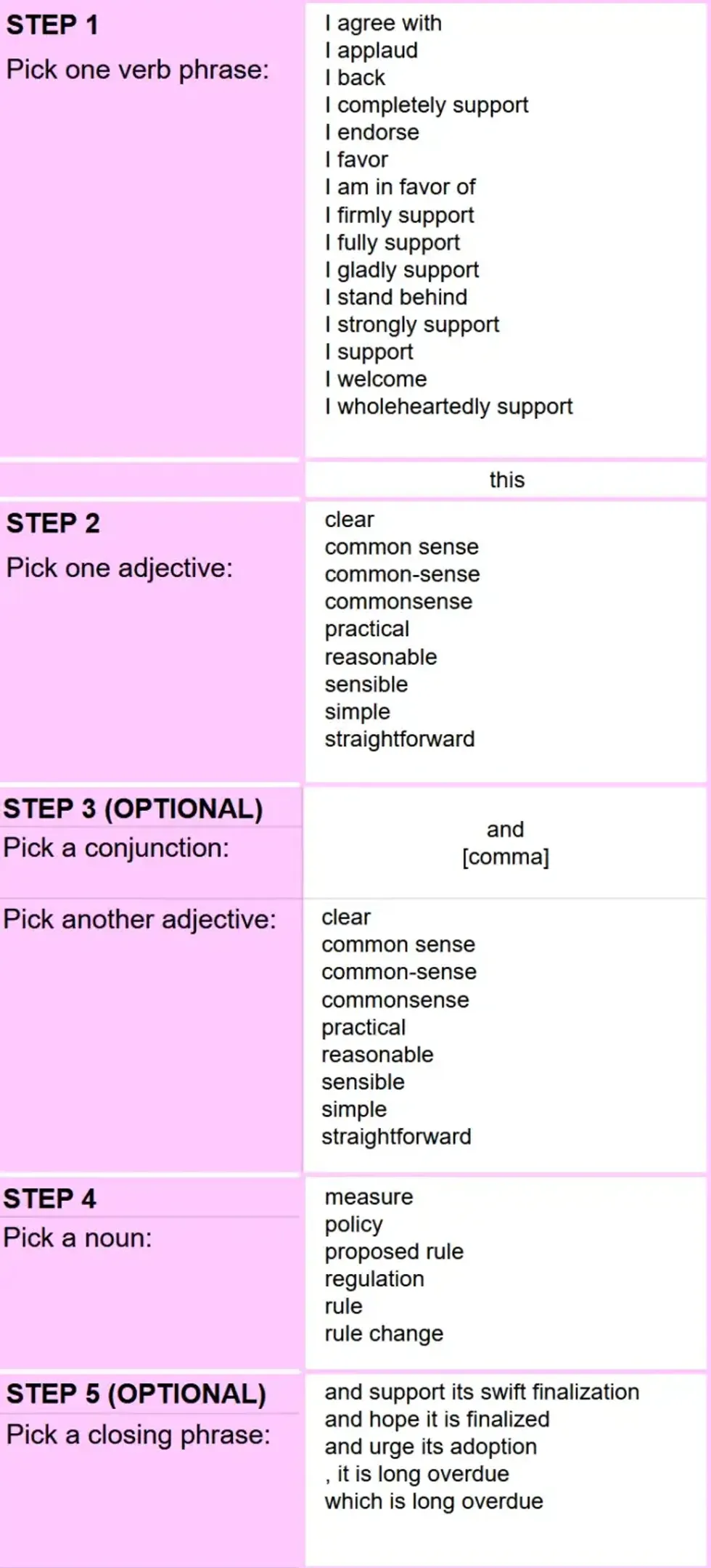Choose 'measure' as the noun

(369, 1197)
